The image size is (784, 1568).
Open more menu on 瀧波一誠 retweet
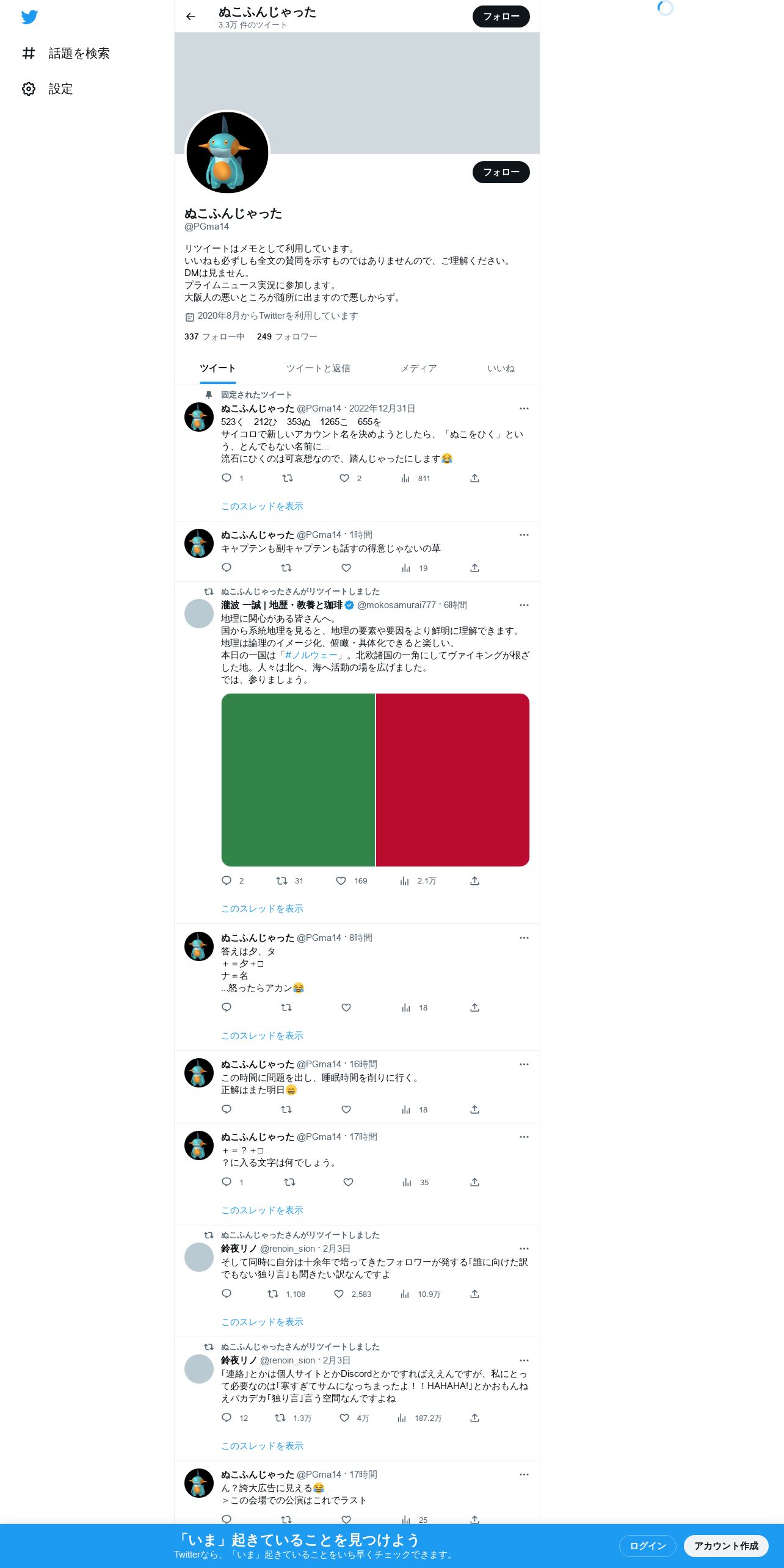524,605
